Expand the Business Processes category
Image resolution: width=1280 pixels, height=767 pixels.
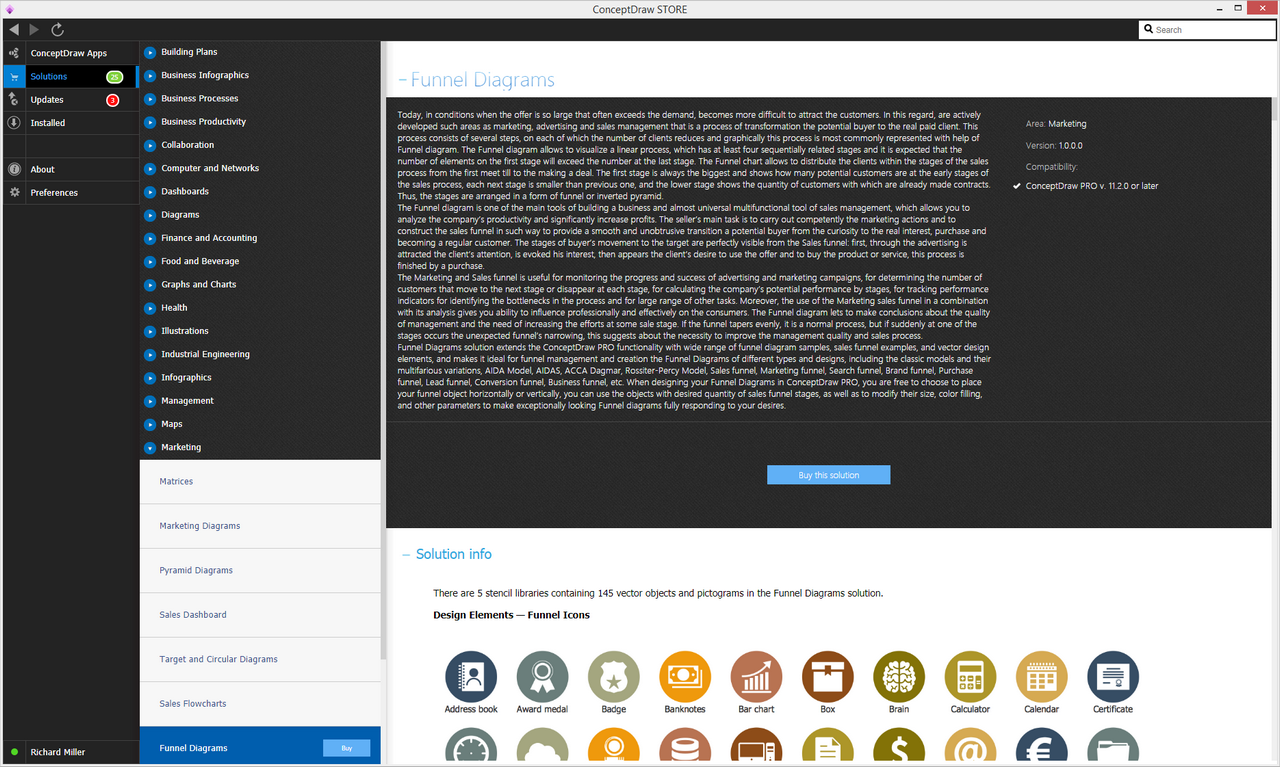point(150,98)
